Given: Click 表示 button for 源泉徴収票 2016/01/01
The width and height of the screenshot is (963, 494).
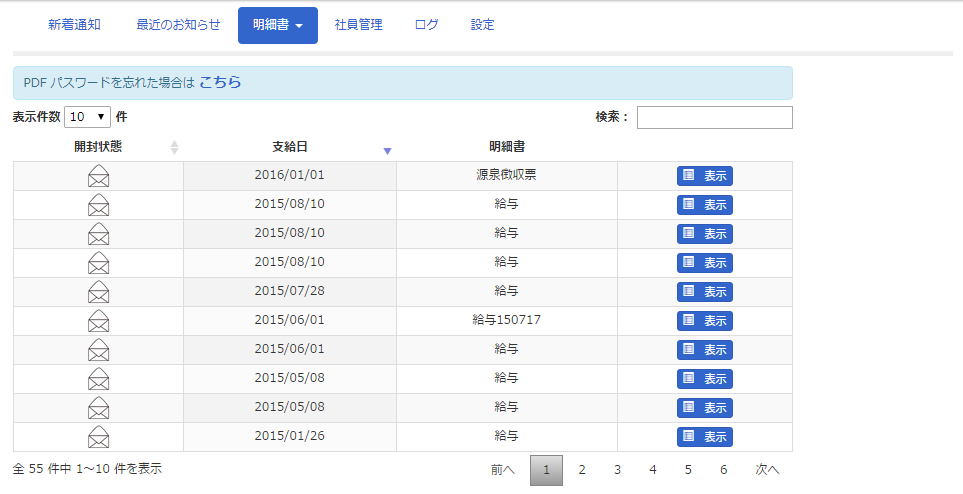Looking at the screenshot, I should coord(704,176).
